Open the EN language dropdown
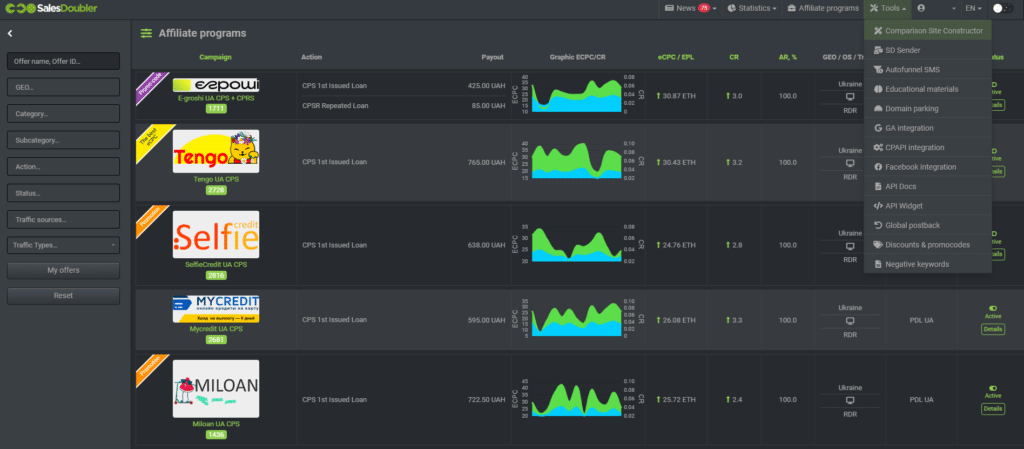Image resolution: width=1024 pixels, height=449 pixels. tap(973, 8)
